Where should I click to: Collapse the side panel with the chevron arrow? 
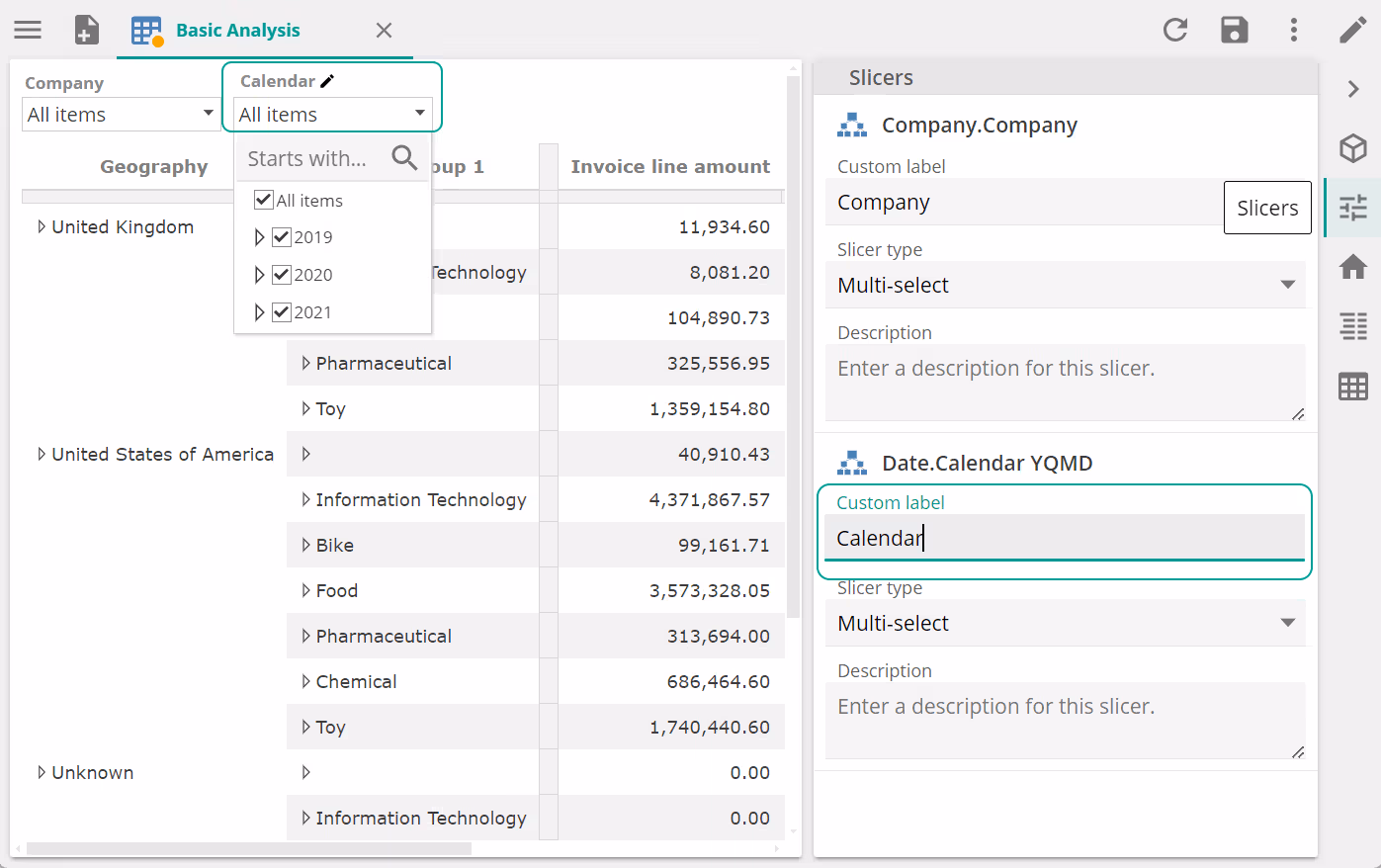(x=1352, y=89)
